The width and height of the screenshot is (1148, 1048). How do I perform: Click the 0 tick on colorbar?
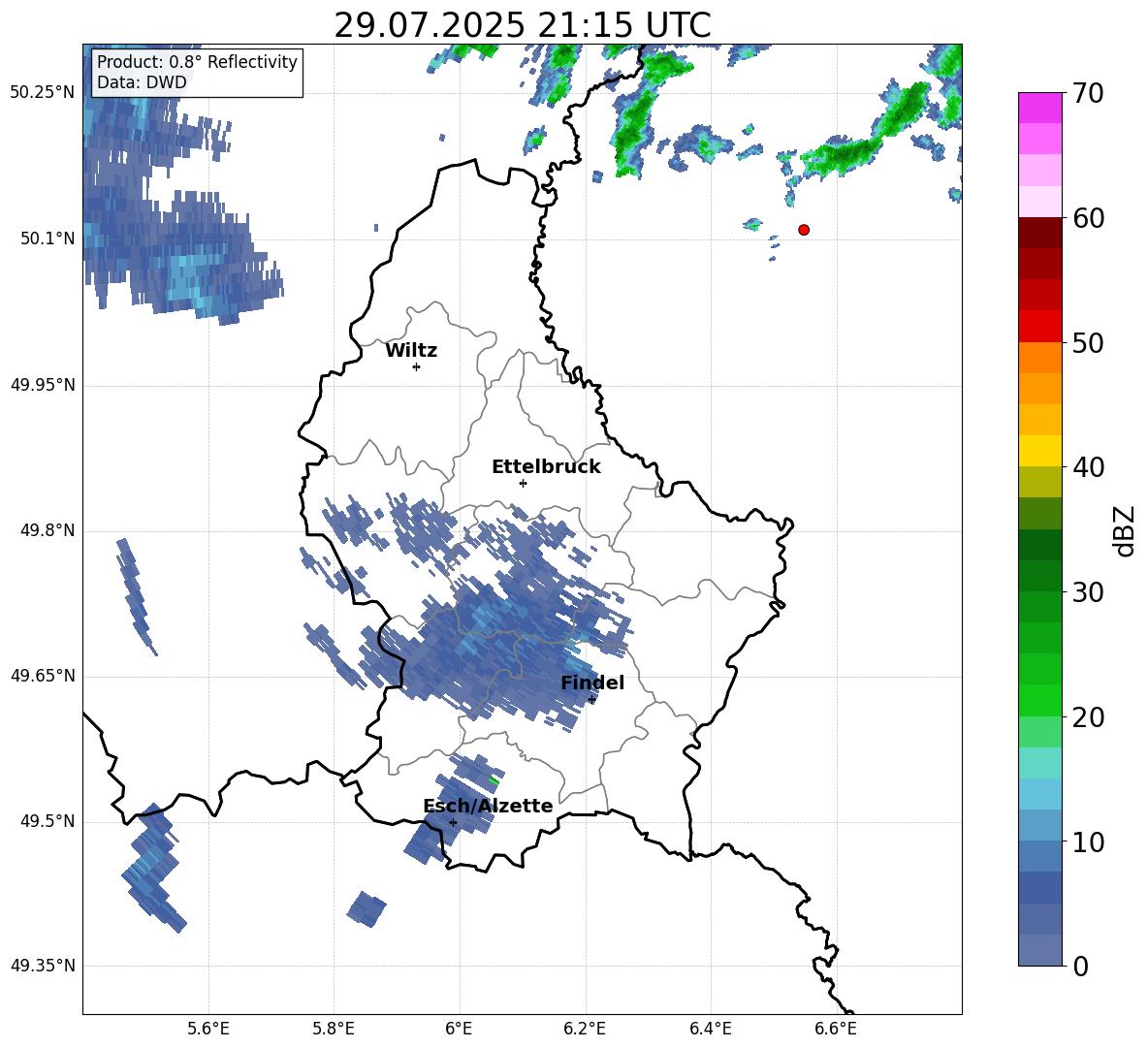(x=1080, y=966)
